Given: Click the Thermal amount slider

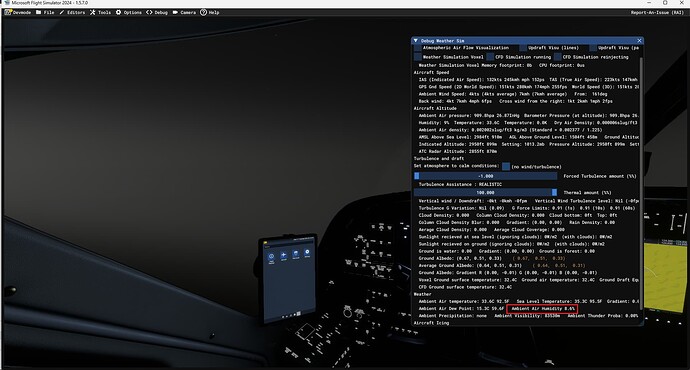Looking at the screenshot, I should [x=485, y=192].
